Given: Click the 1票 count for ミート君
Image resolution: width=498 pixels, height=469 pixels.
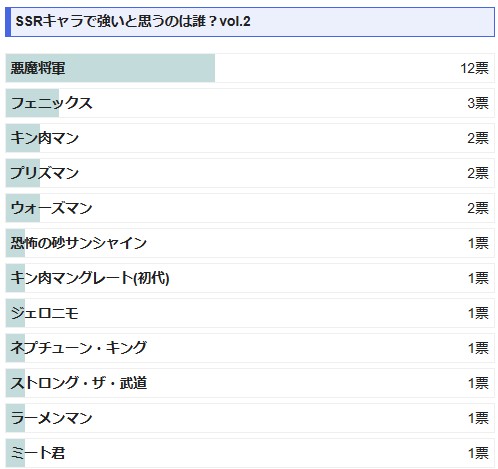Looking at the screenshot, I should pyautogui.click(x=478, y=453).
